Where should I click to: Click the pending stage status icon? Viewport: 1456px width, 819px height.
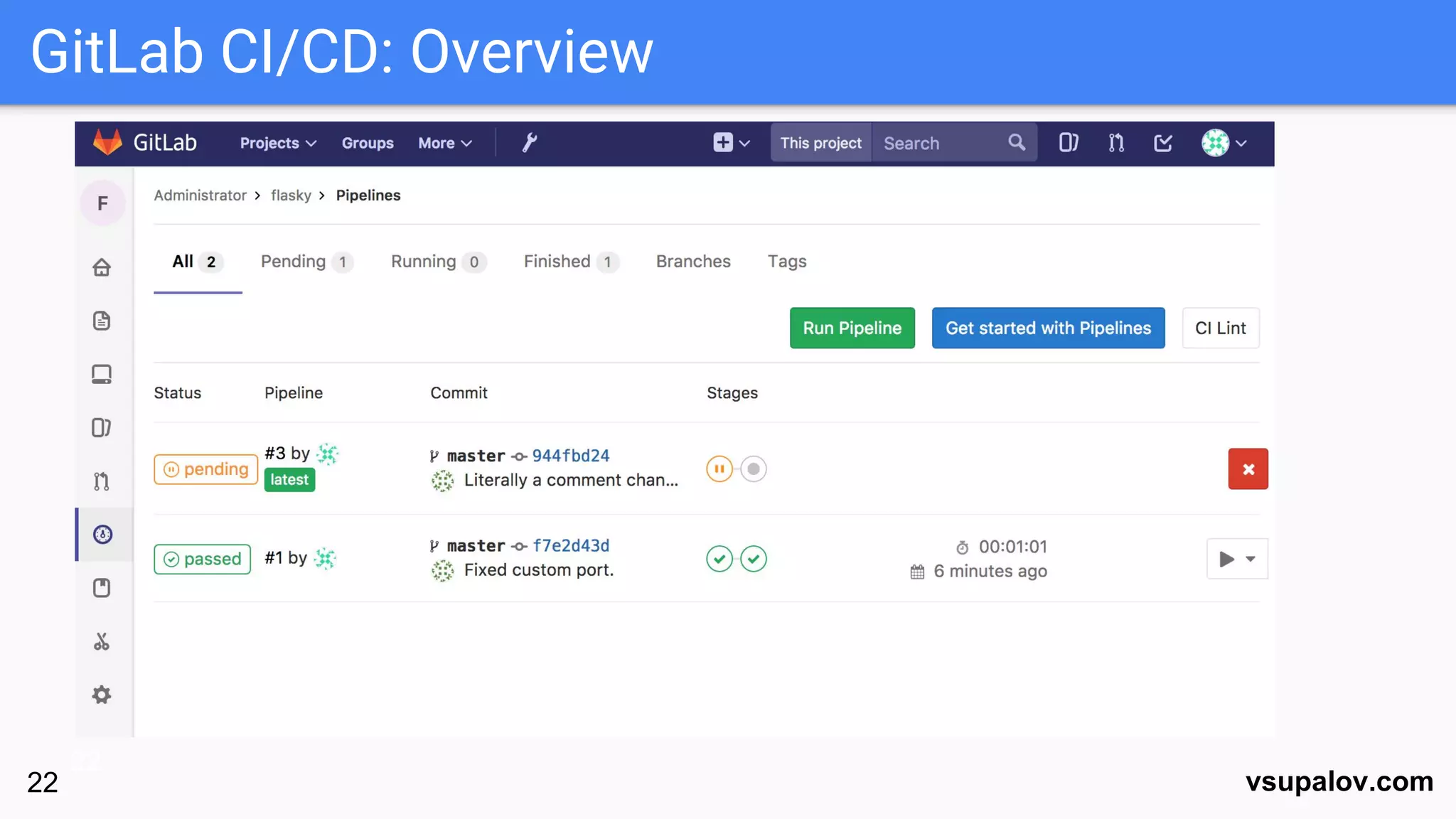click(719, 469)
